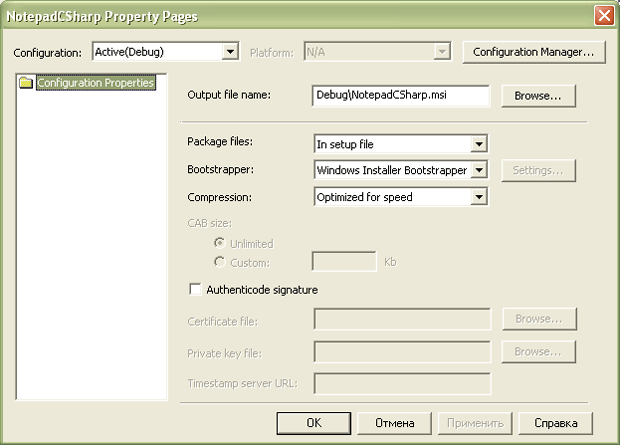This screenshot has height=445, width=620.
Task: Expand the Compression dropdown
Action: [x=479, y=197]
